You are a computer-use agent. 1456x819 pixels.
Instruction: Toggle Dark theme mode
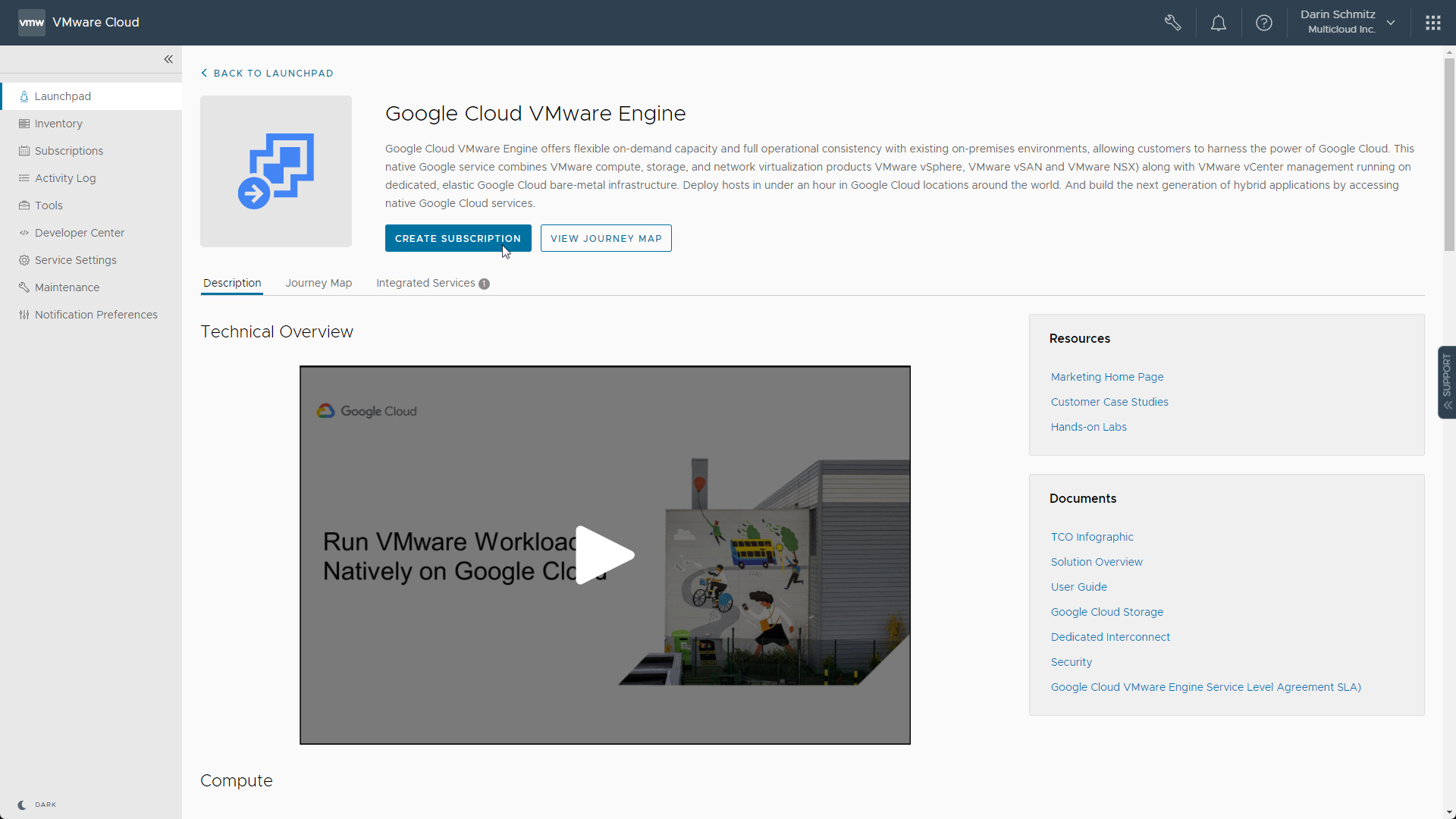click(36, 805)
